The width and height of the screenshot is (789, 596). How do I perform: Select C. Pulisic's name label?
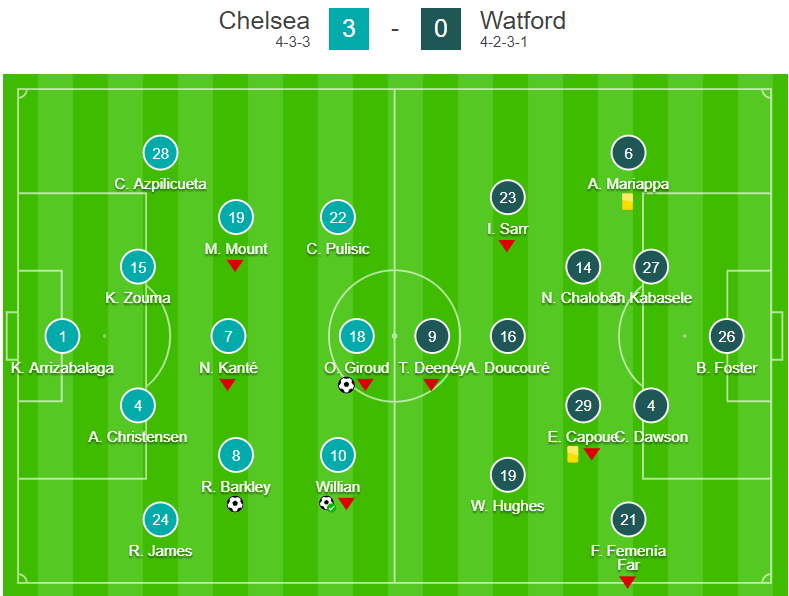tap(338, 249)
